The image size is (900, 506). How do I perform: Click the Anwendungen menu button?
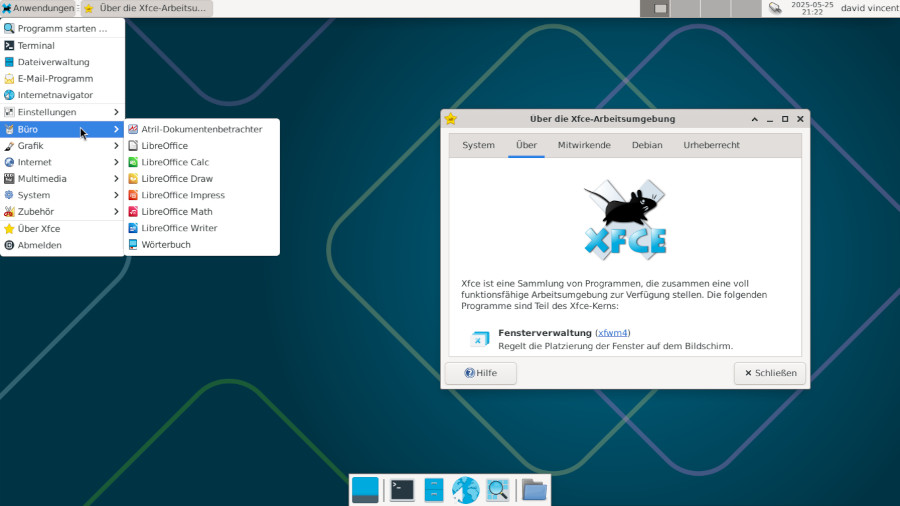pyautogui.click(x=38, y=8)
